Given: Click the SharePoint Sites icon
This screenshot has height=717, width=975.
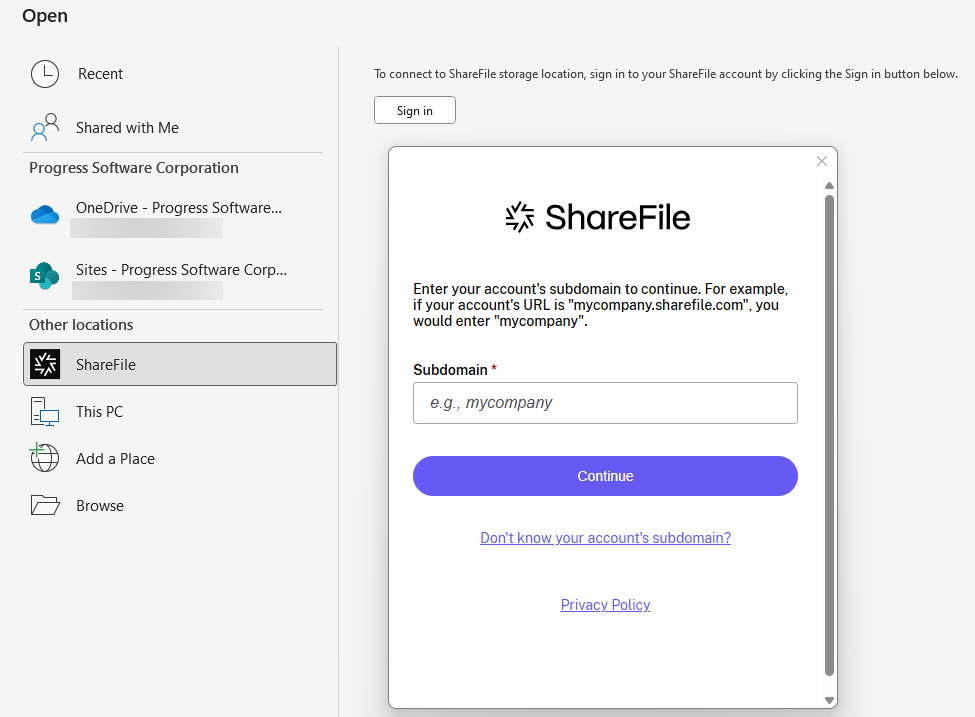Looking at the screenshot, I should pyautogui.click(x=44, y=275).
